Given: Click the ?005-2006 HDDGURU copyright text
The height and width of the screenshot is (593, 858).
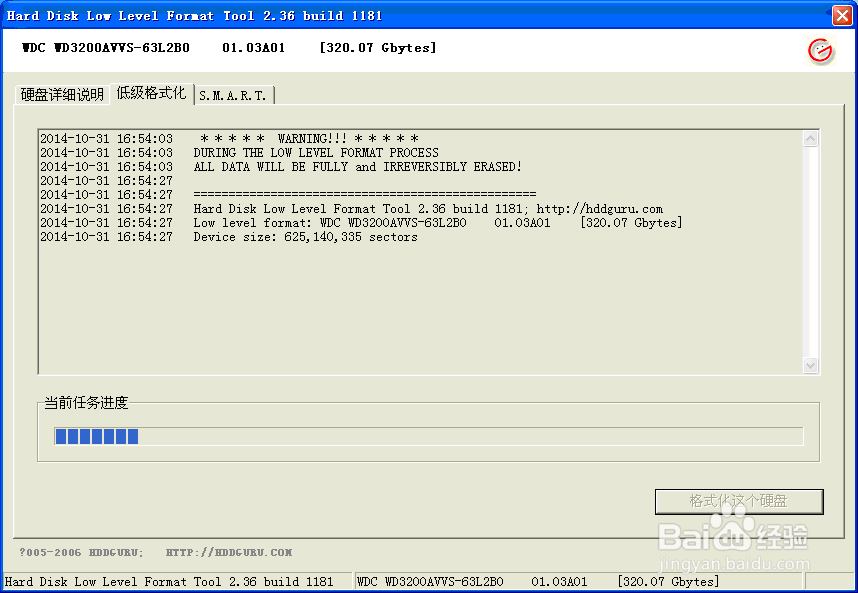Looking at the screenshot, I should [x=81, y=553].
